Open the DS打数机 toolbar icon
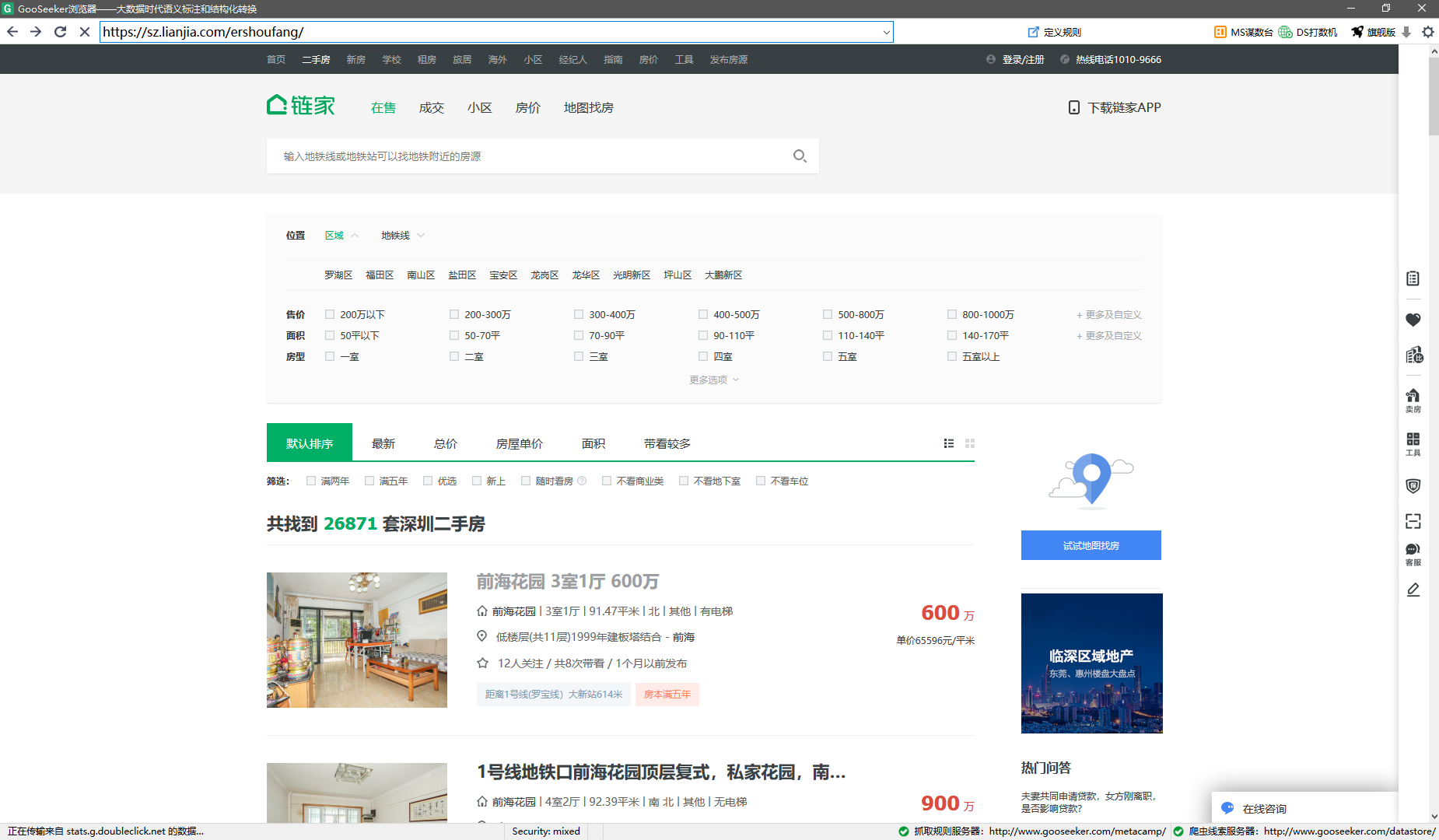This screenshot has height=840, width=1439. coord(1285,32)
